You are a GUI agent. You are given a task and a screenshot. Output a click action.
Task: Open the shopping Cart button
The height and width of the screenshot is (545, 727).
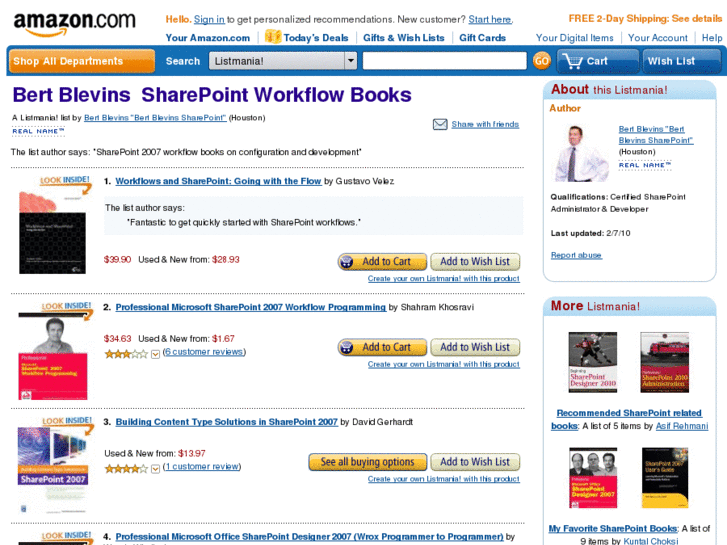597,61
